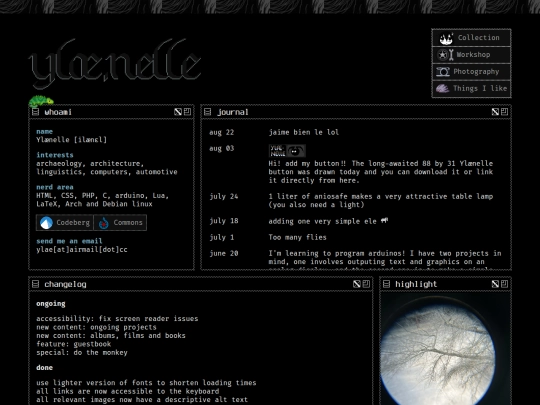Click the 'Too many flies' journal entry
This screenshot has width=540, height=405.
coord(298,237)
